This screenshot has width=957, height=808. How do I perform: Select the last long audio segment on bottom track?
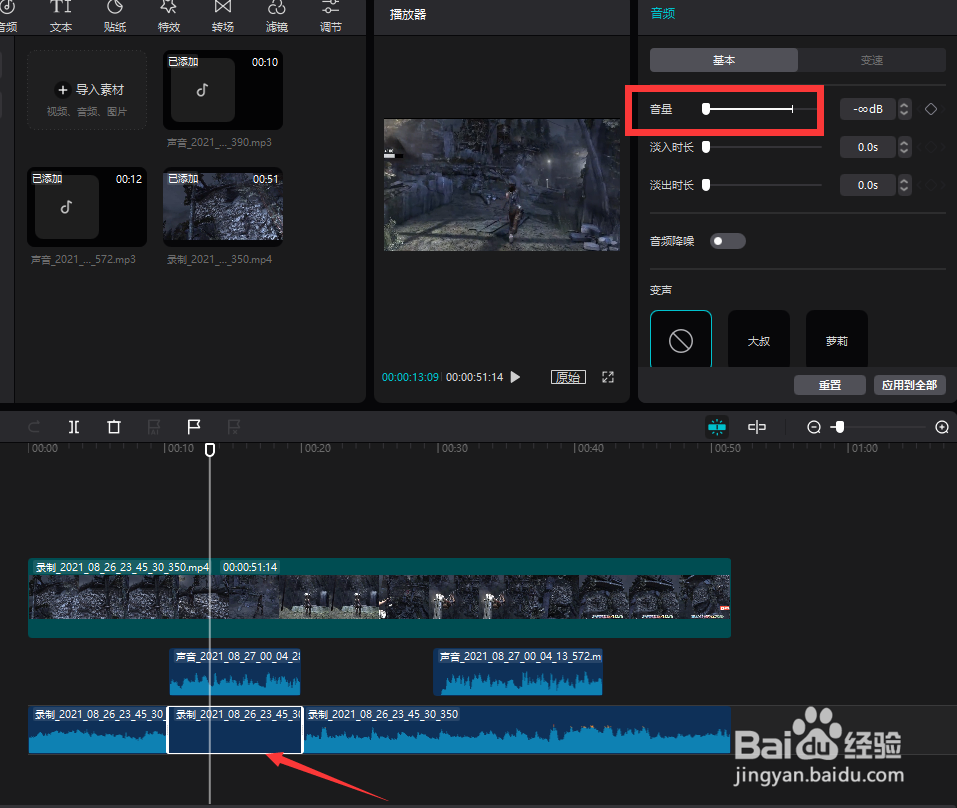pyautogui.click(x=518, y=730)
